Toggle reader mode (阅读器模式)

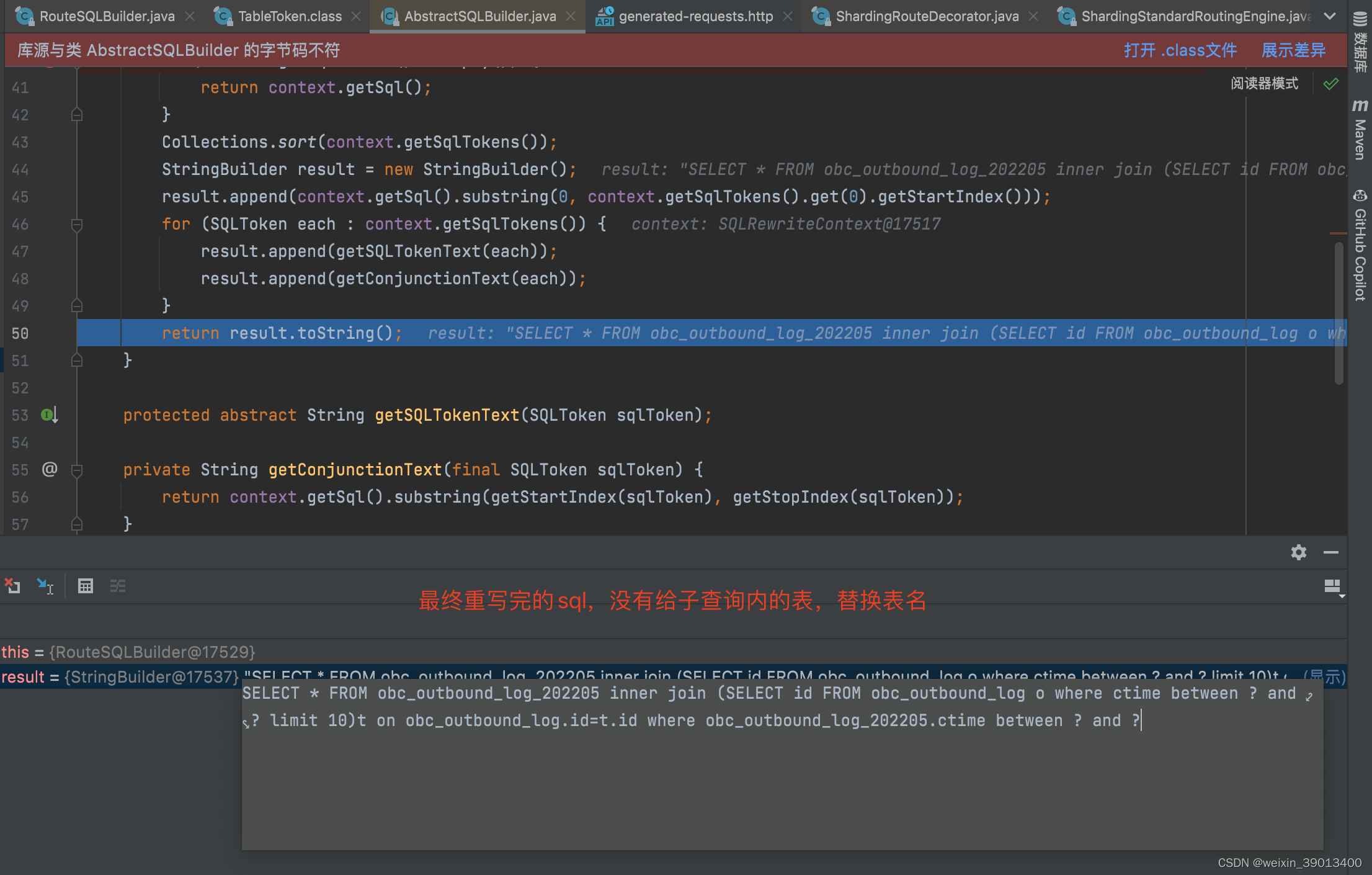(1264, 84)
